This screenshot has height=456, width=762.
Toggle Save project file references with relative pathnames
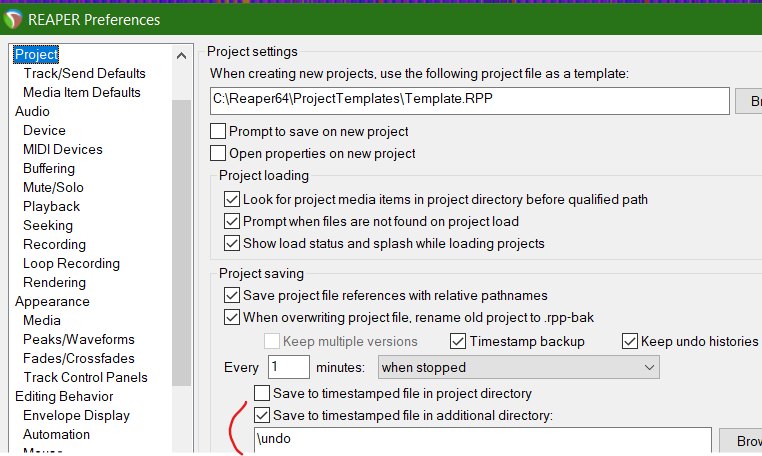click(x=232, y=295)
